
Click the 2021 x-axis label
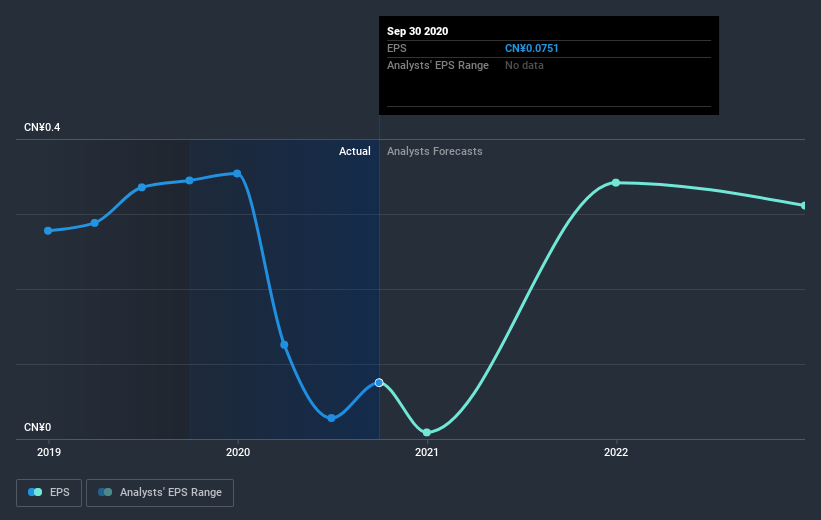click(427, 452)
